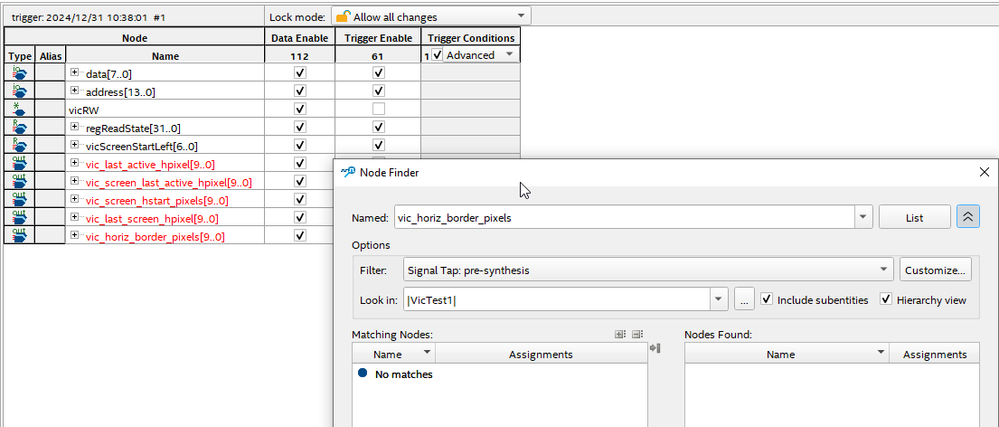Click the type icon for vic_last_active_hpixel
This screenshot has width=999, height=427.
[x=20, y=163]
